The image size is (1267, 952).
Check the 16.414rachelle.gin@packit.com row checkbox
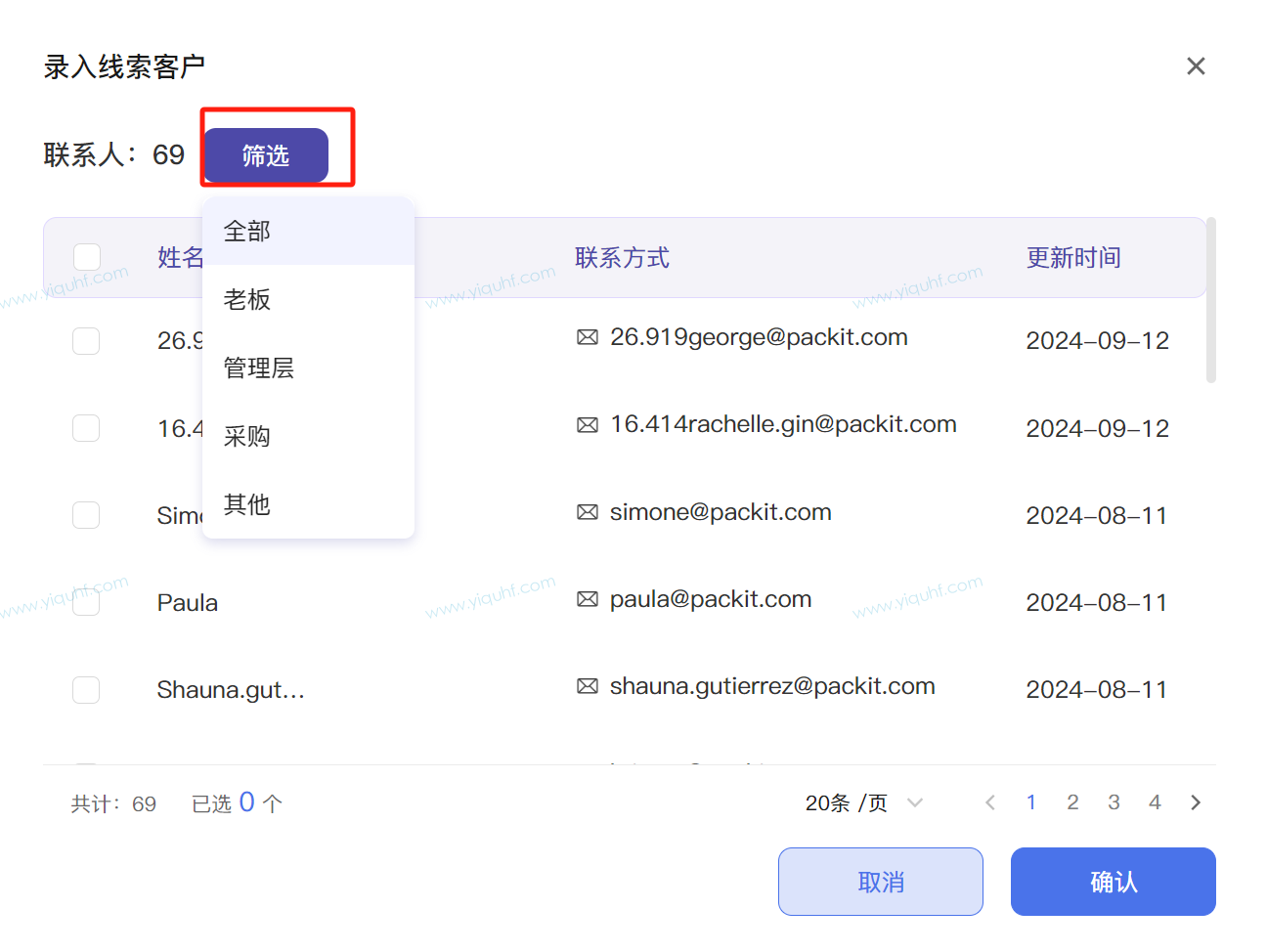(86, 428)
